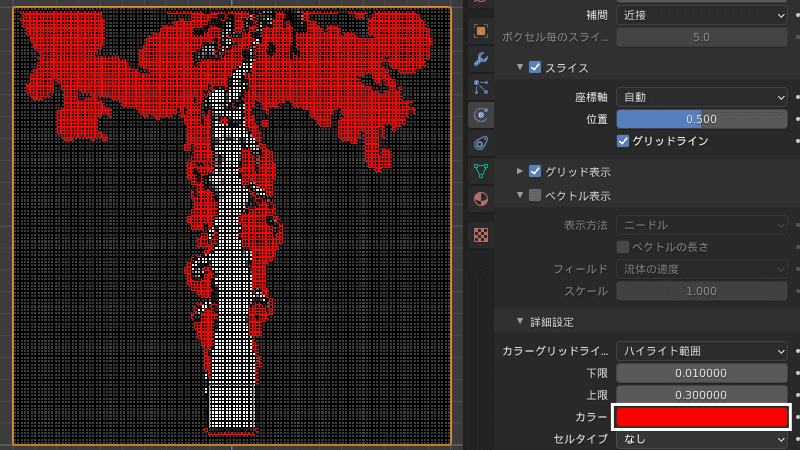Toggle the グリッドライン checkbox
800x450 pixels.
pyautogui.click(x=622, y=141)
